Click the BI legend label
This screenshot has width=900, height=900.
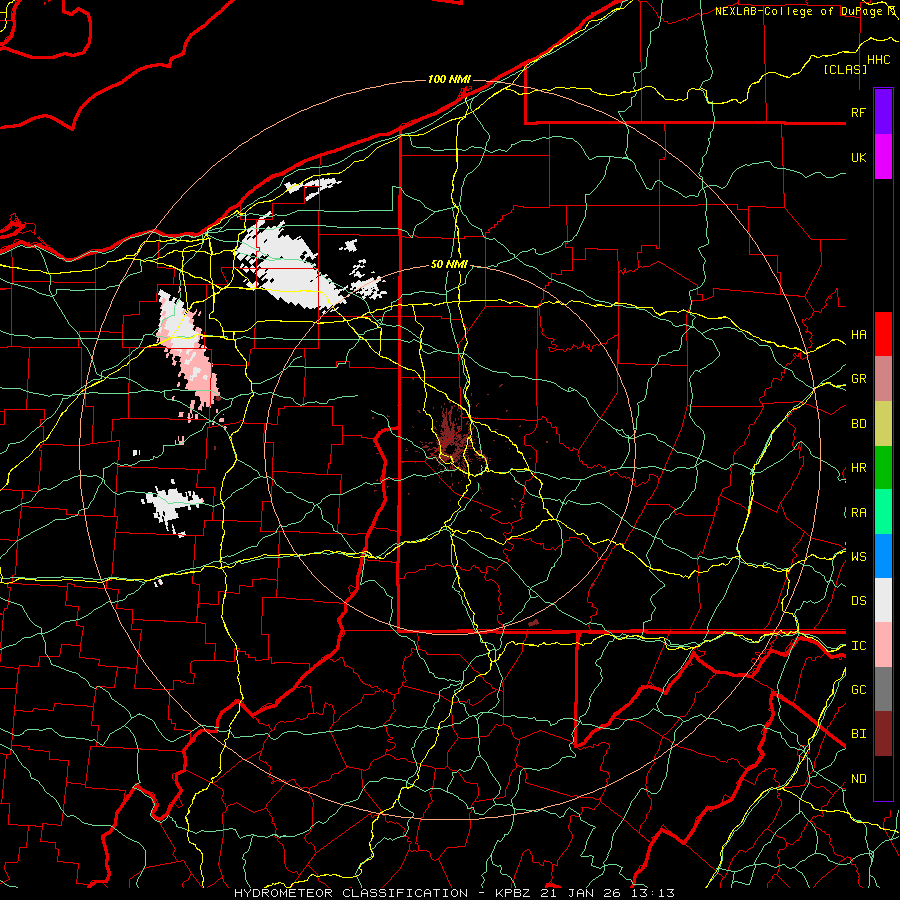point(859,734)
